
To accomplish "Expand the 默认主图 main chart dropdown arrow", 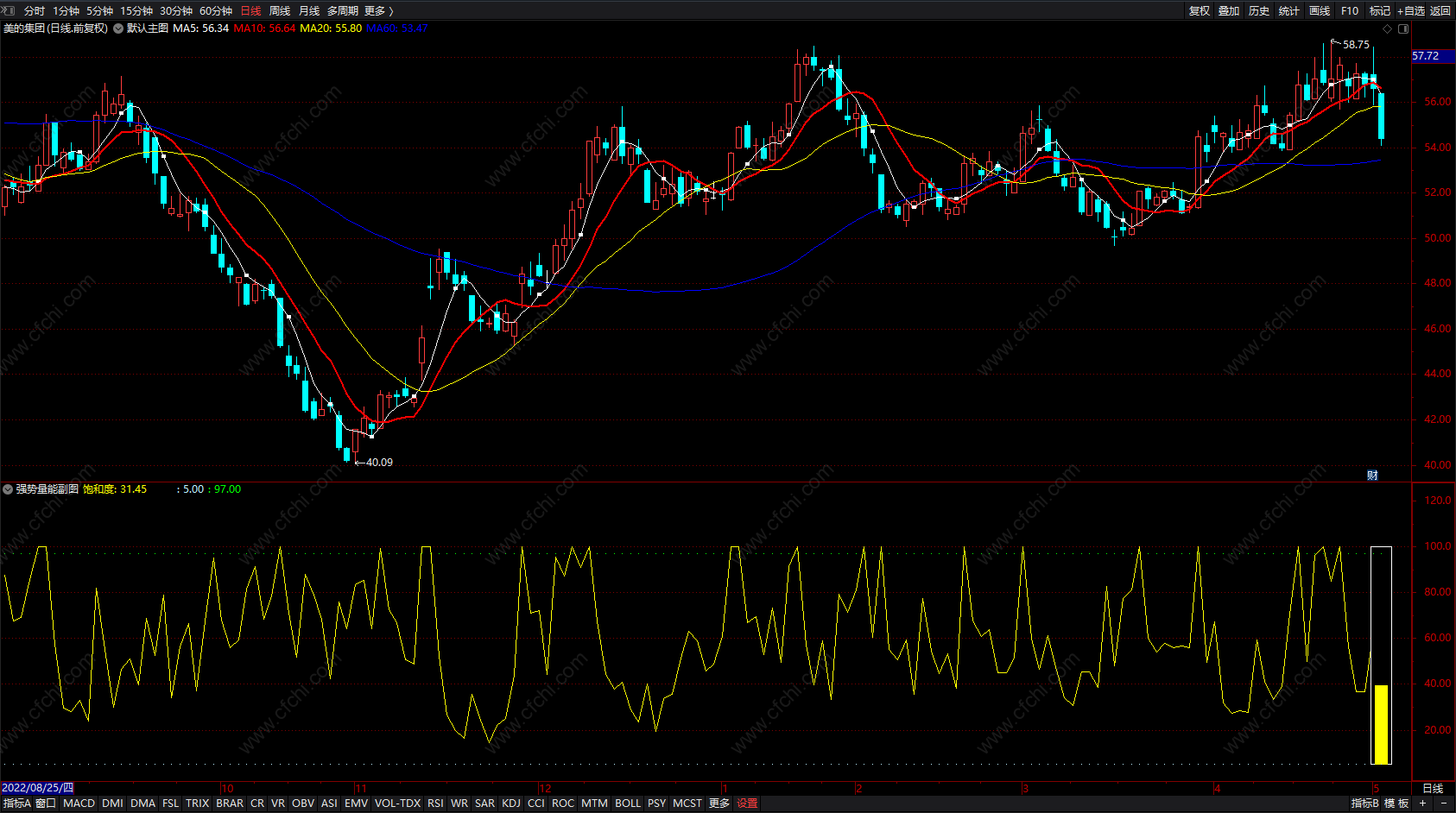I will (x=118, y=28).
